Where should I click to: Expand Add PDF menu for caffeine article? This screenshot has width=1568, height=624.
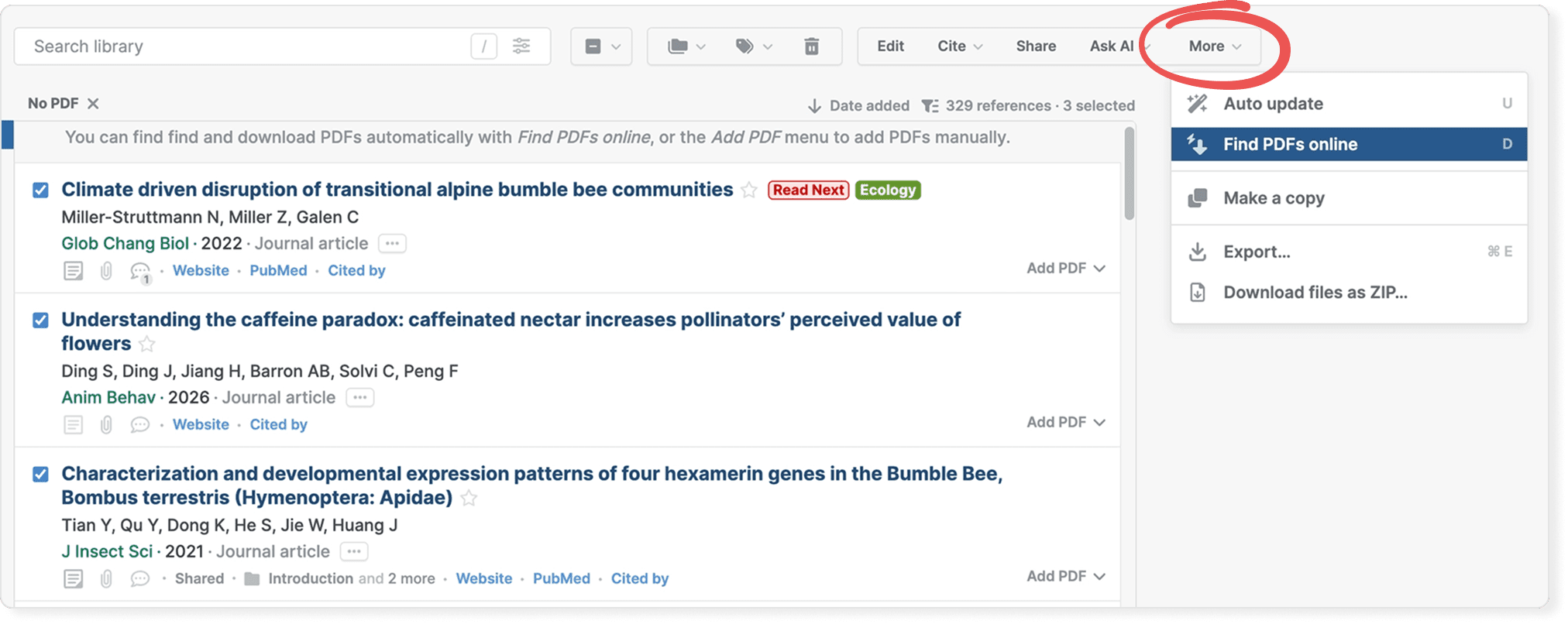[x=1065, y=423]
